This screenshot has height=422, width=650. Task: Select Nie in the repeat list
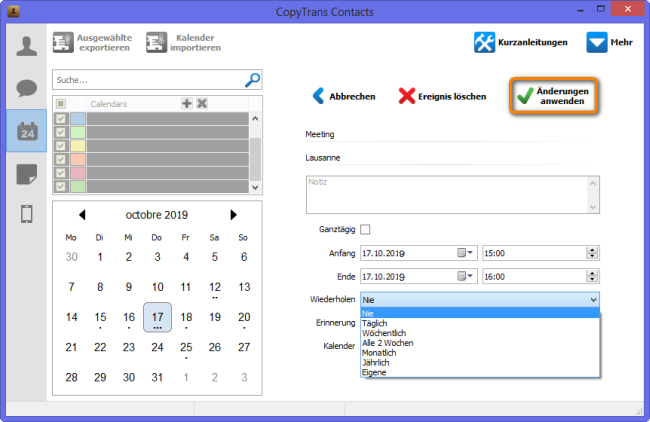(480, 313)
